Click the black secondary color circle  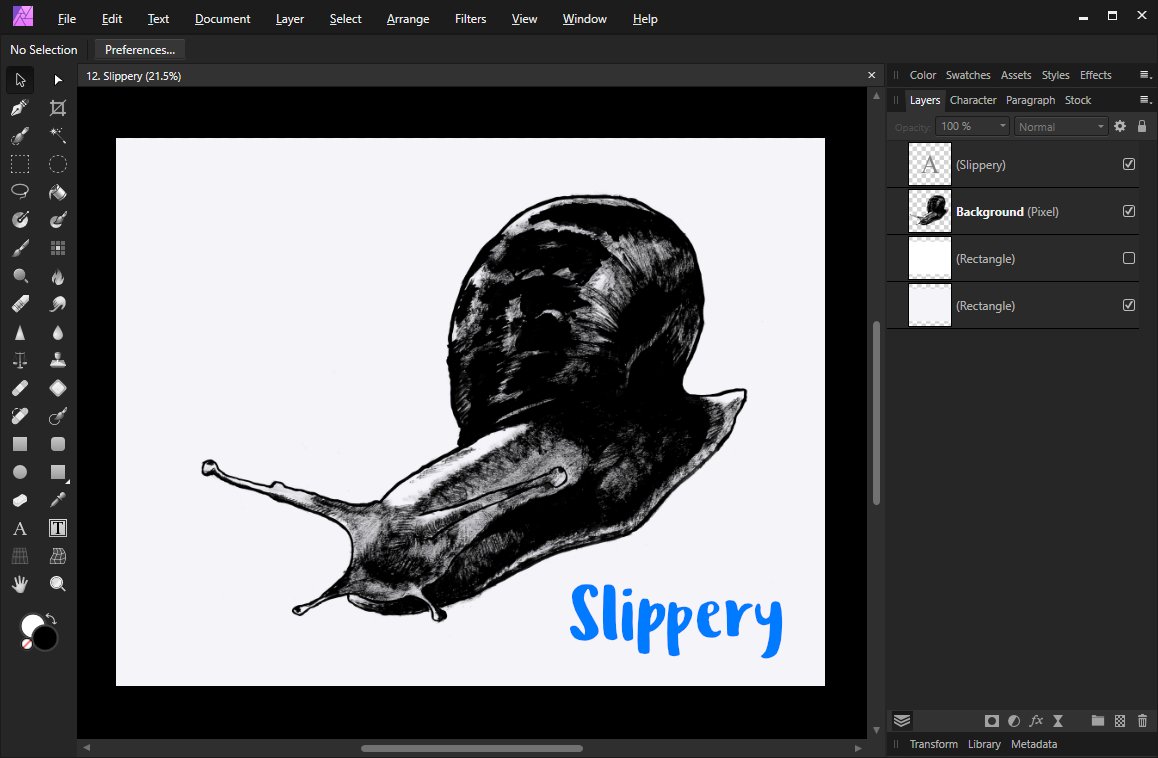pyautogui.click(x=45, y=638)
